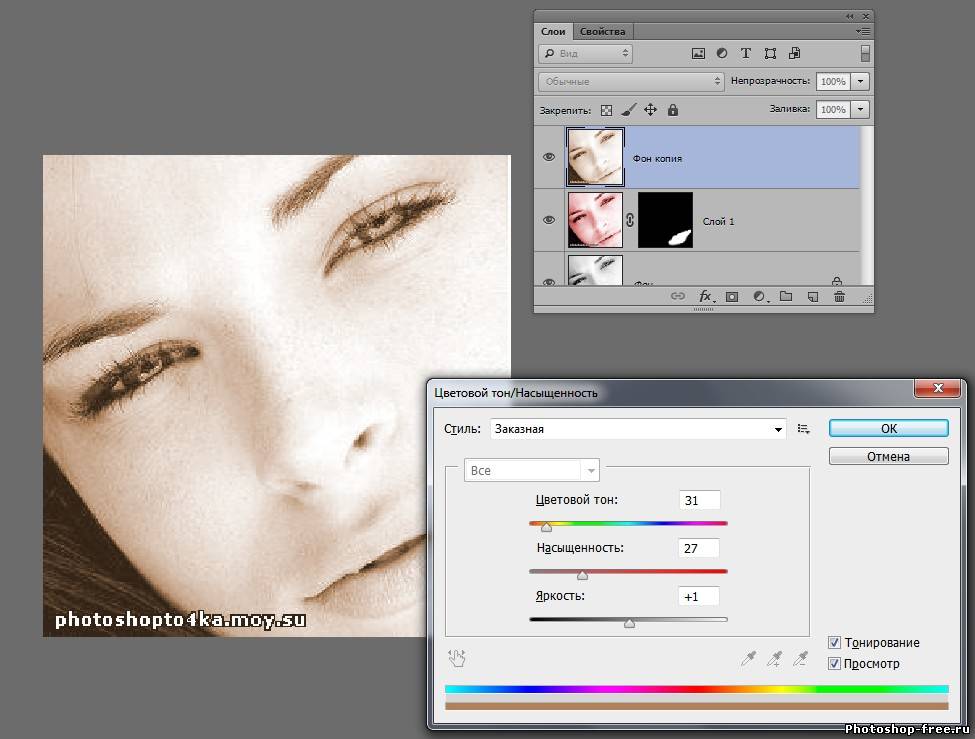The height and width of the screenshot is (739, 975).
Task: Hide the Фон копия layer
Action: (x=548, y=157)
